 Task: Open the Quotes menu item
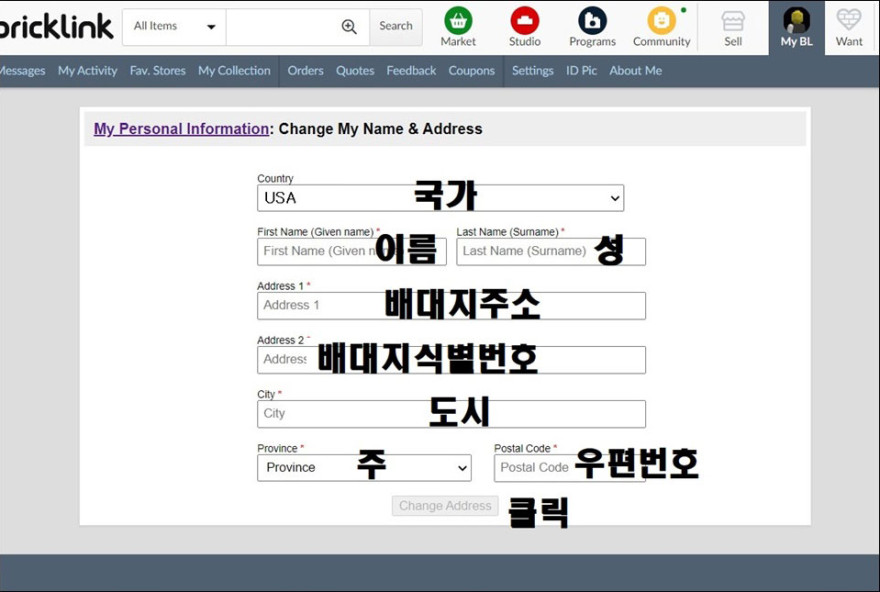(355, 71)
